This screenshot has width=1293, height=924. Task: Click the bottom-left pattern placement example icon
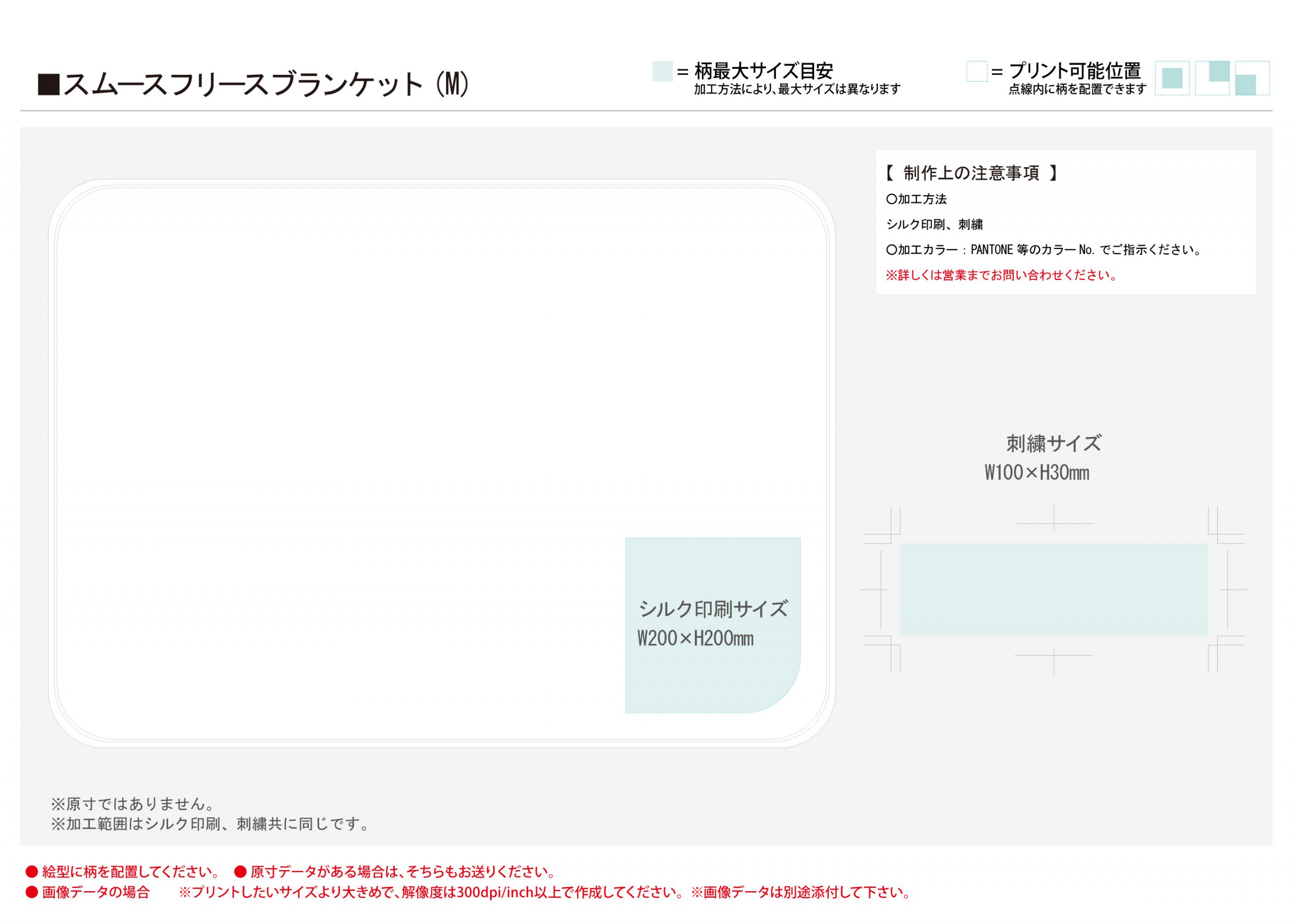click(x=1252, y=78)
